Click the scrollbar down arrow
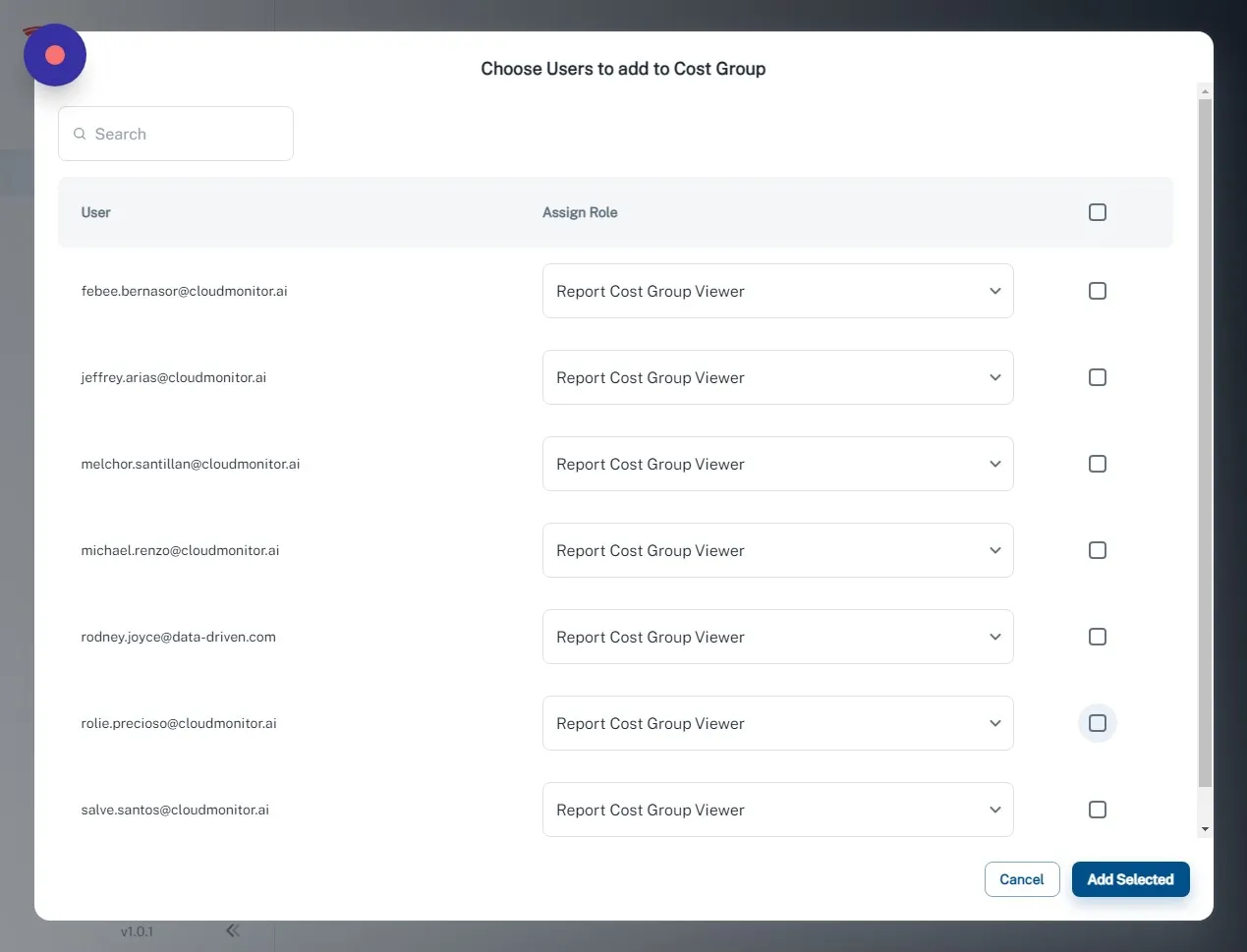Image resolution: width=1247 pixels, height=952 pixels. (1205, 829)
